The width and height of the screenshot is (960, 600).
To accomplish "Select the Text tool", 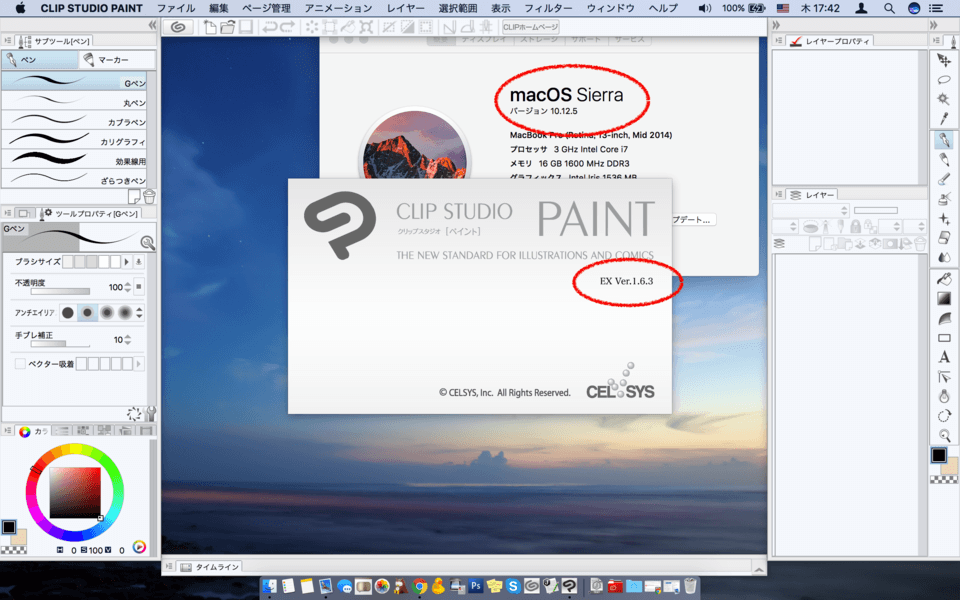I will (944, 357).
